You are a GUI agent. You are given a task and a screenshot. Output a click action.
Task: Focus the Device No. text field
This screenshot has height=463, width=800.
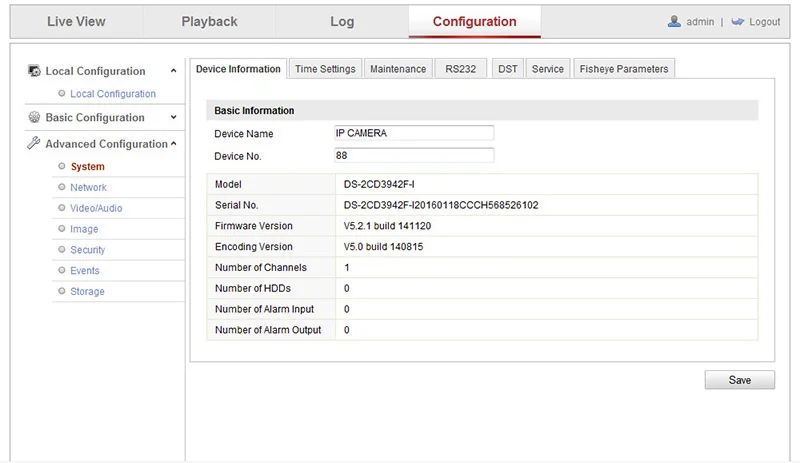[414, 155]
